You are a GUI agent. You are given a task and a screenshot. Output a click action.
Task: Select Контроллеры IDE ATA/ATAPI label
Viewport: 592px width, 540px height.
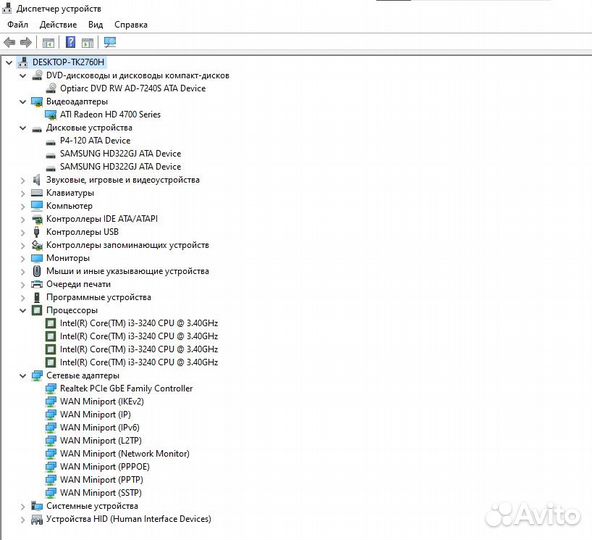click(x=102, y=219)
